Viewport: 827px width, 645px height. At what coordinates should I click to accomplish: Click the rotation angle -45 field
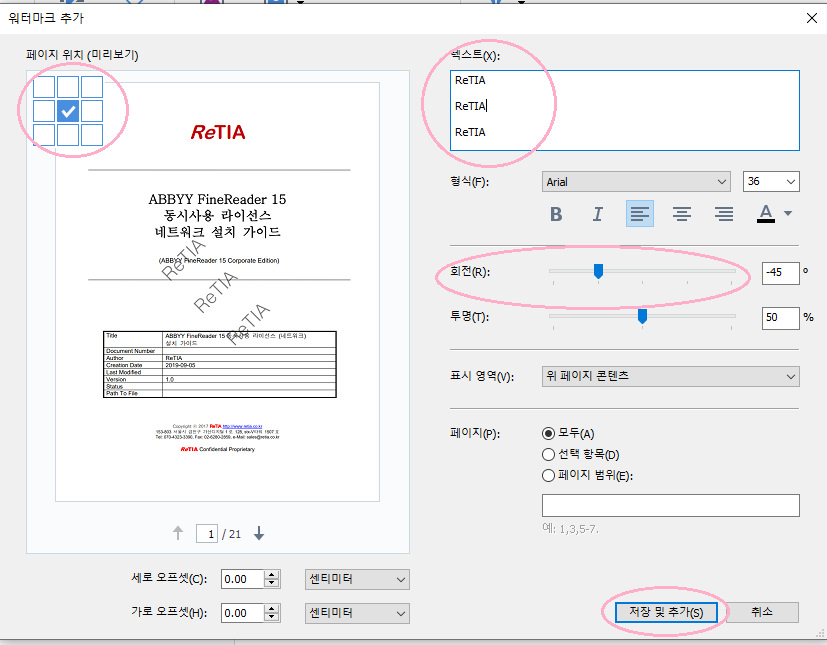pyautogui.click(x=781, y=273)
